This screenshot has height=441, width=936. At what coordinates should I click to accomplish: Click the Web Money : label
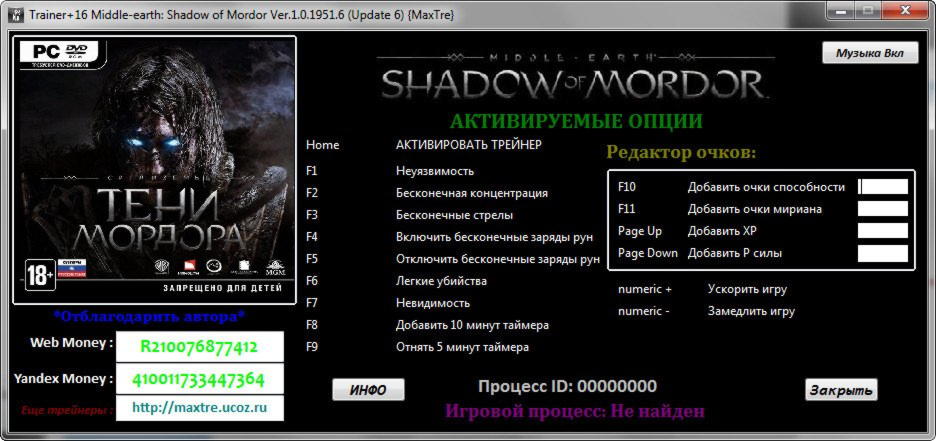coord(71,343)
